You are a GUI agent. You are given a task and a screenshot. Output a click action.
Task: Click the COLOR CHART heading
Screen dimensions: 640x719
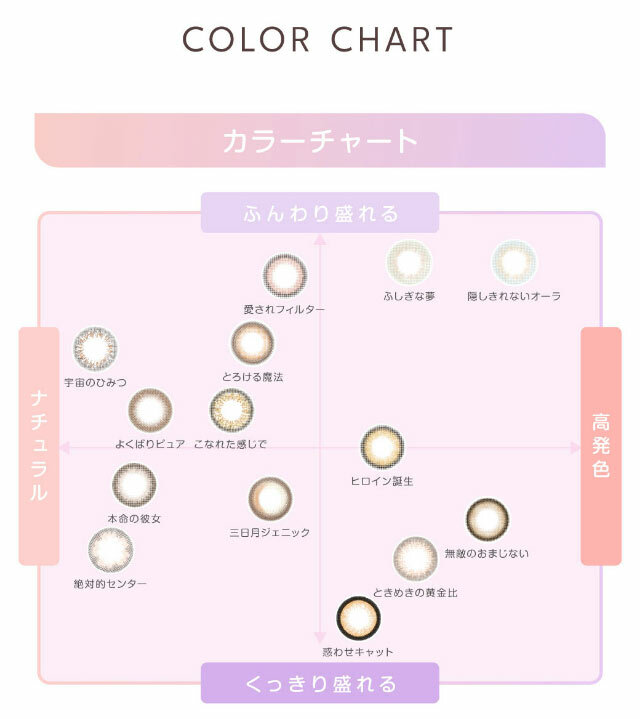pyautogui.click(x=320, y=40)
